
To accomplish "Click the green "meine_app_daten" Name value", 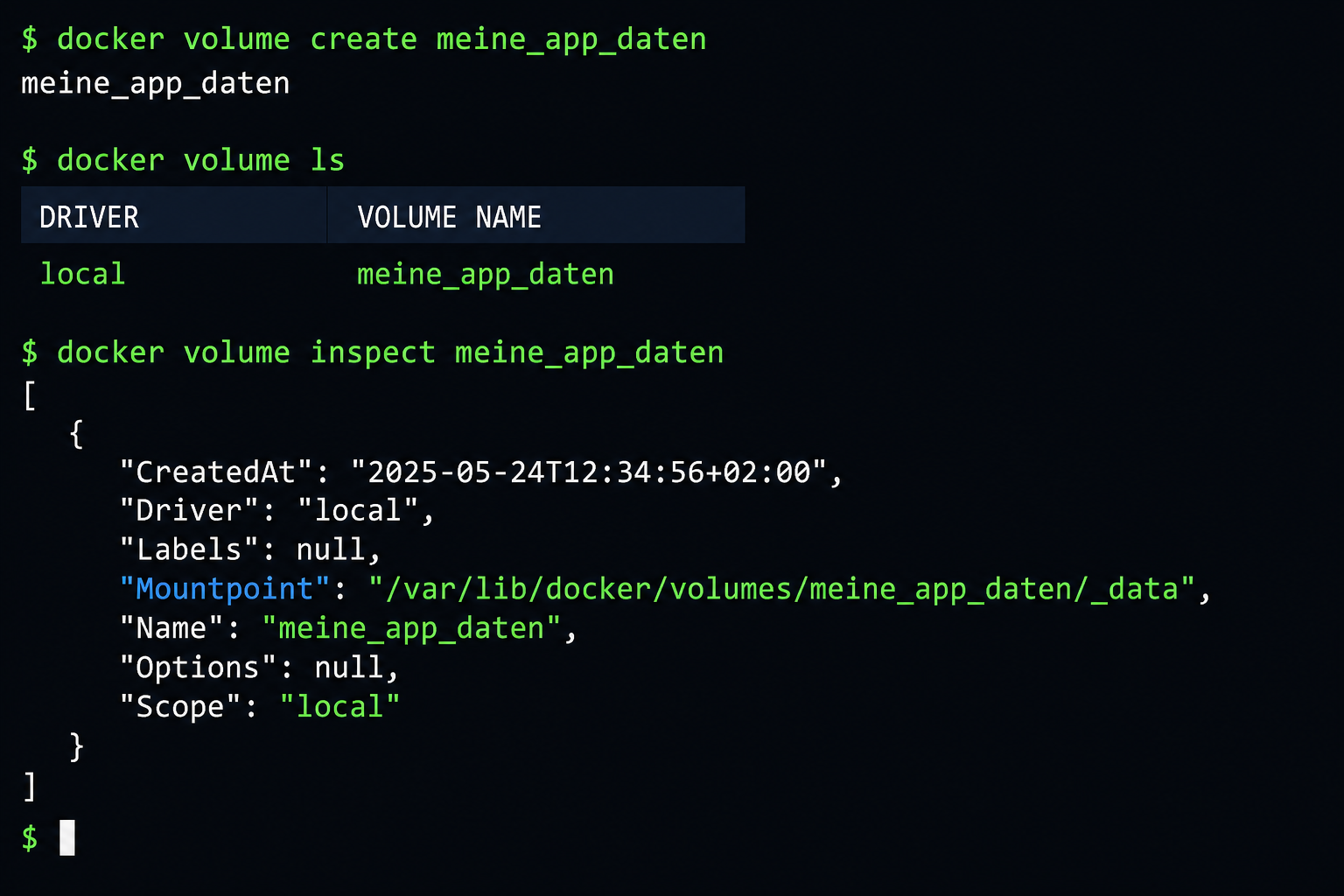I will point(411,629).
